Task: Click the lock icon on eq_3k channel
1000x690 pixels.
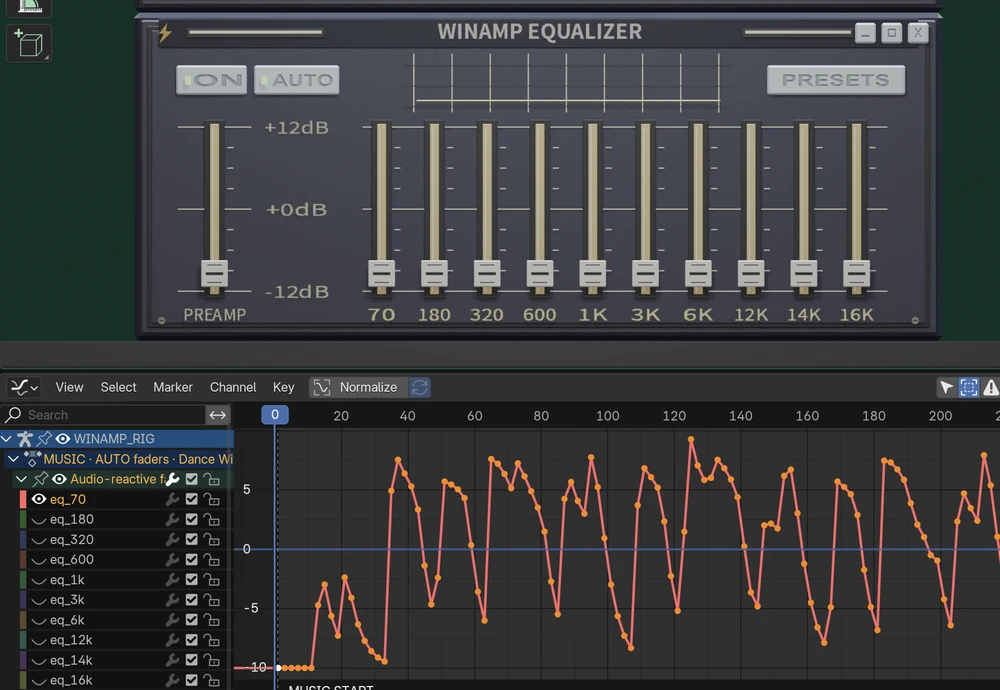Action: [x=211, y=600]
